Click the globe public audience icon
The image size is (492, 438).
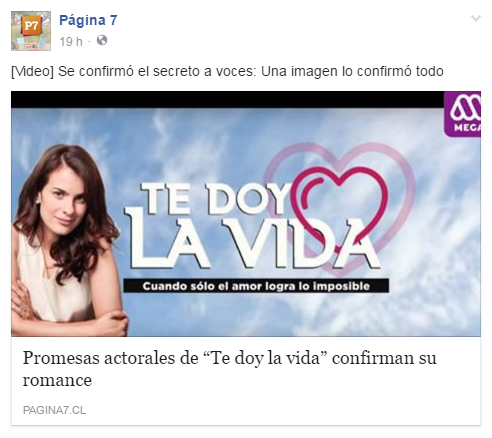(x=102, y=40)
